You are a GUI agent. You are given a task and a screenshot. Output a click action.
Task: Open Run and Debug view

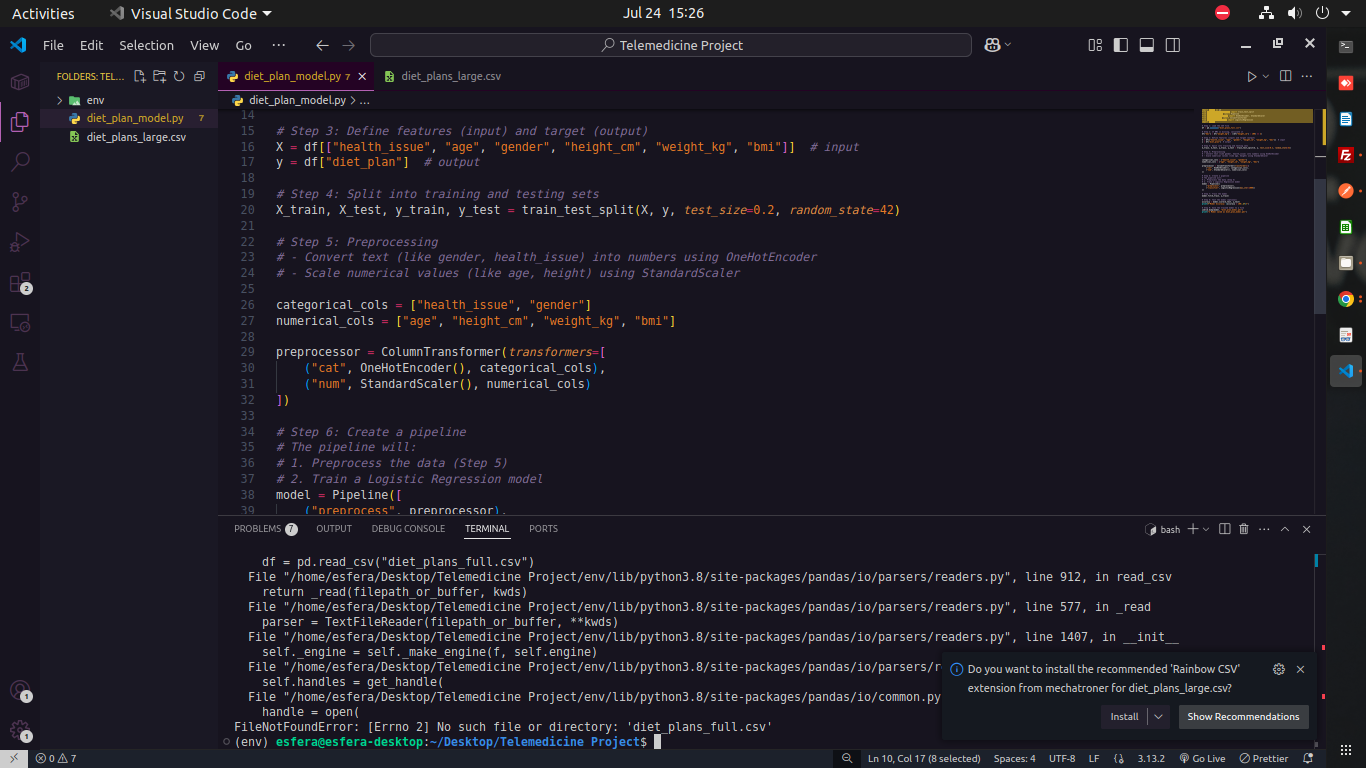(x=20, y=242)
